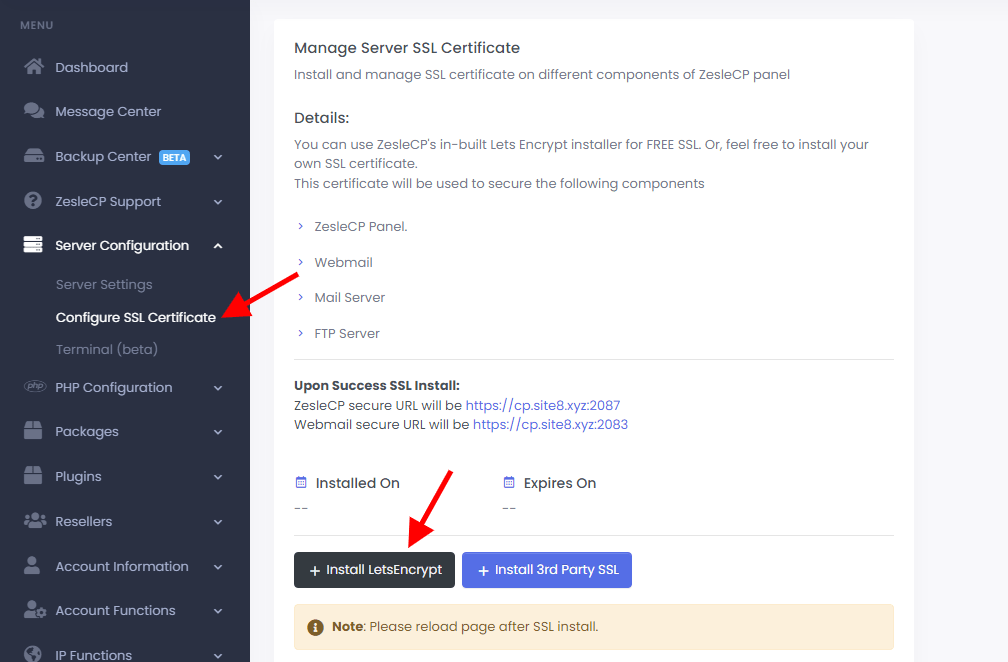Click the Mail Server list entry
Image resolution: width=1008 pixels, height=662 pixels.
click(350, 297)
